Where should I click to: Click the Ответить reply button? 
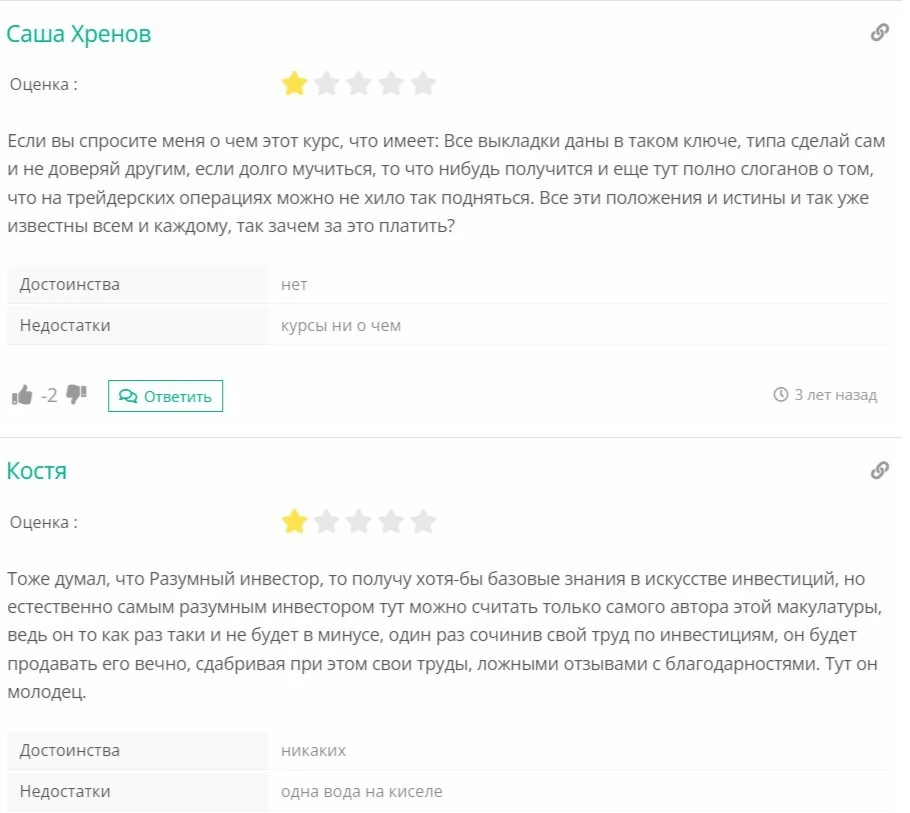pos(165,396)
